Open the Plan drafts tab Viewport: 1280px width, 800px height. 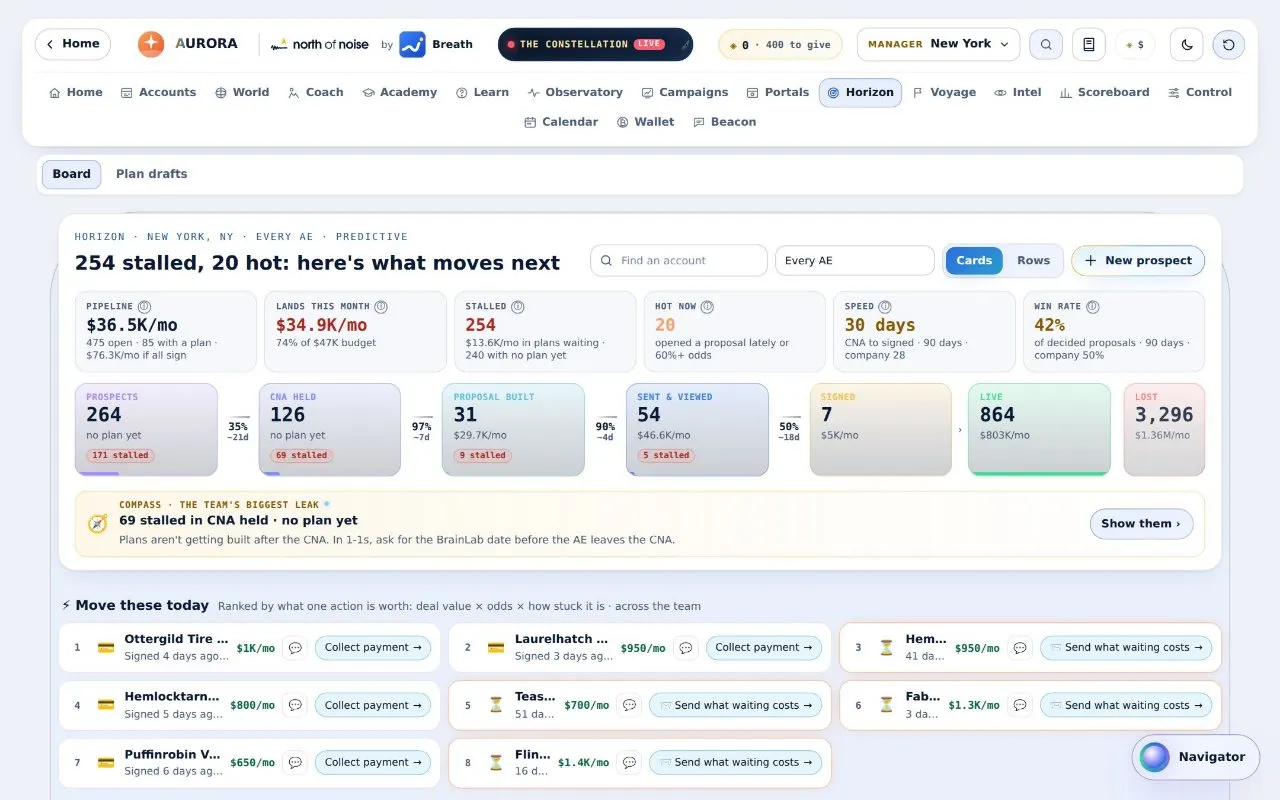coord(152,174)
